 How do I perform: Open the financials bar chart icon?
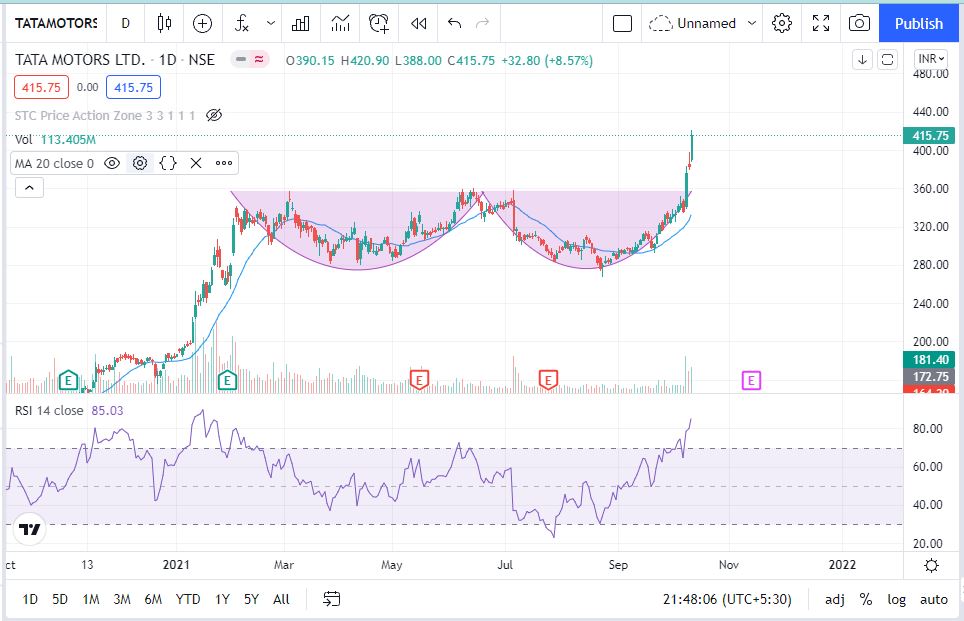click(x=301, y=23)
